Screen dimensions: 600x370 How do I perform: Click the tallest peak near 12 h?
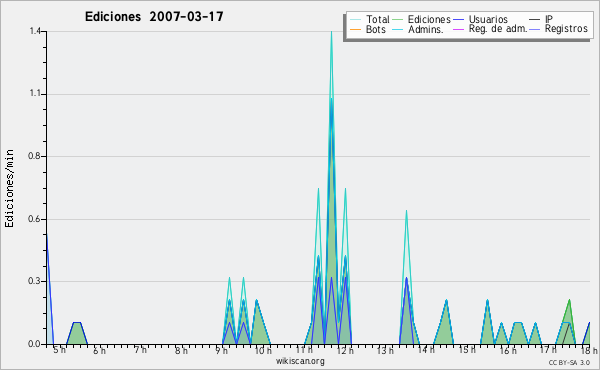pos(331,32)
